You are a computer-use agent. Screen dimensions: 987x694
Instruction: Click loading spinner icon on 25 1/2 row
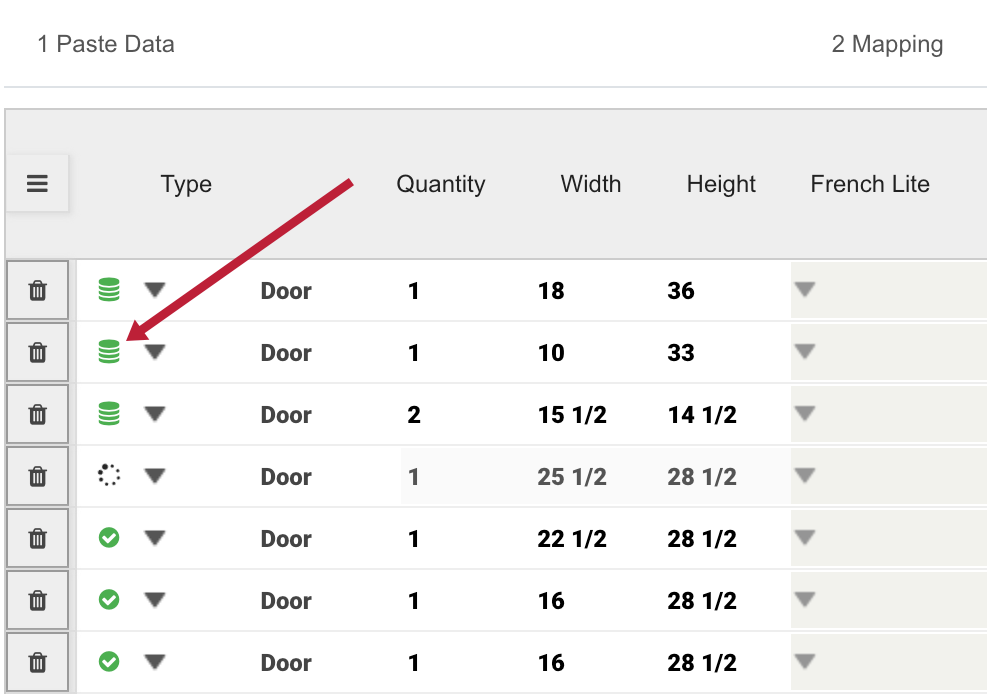109,475
